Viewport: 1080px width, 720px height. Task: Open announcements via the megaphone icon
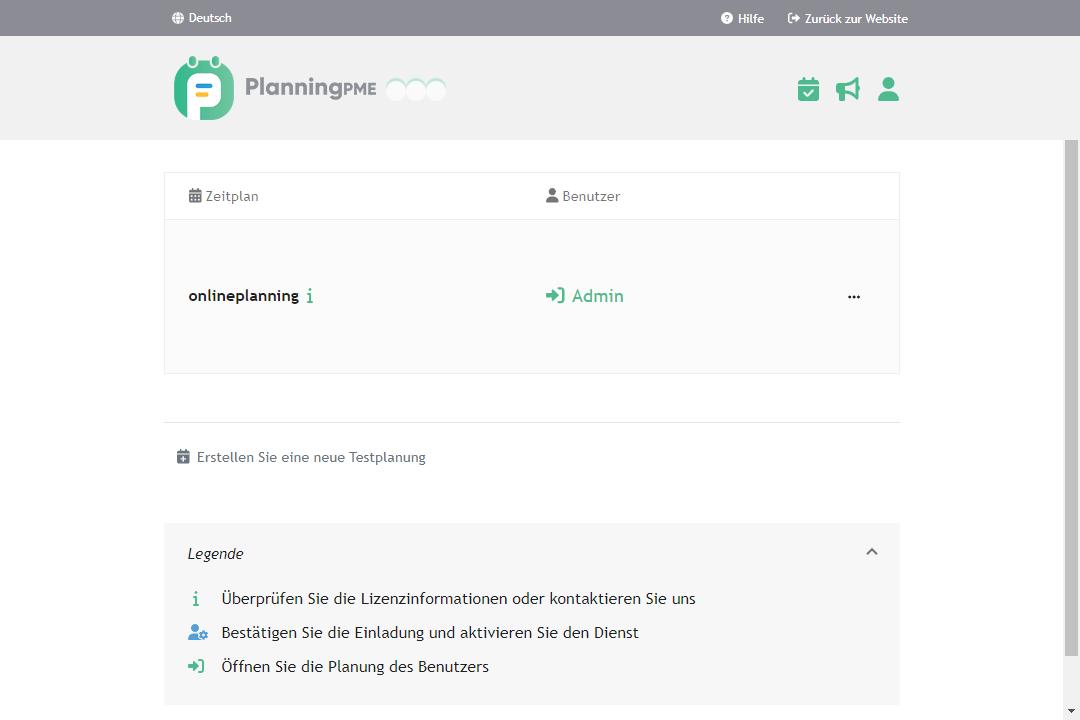coord(848,90)
